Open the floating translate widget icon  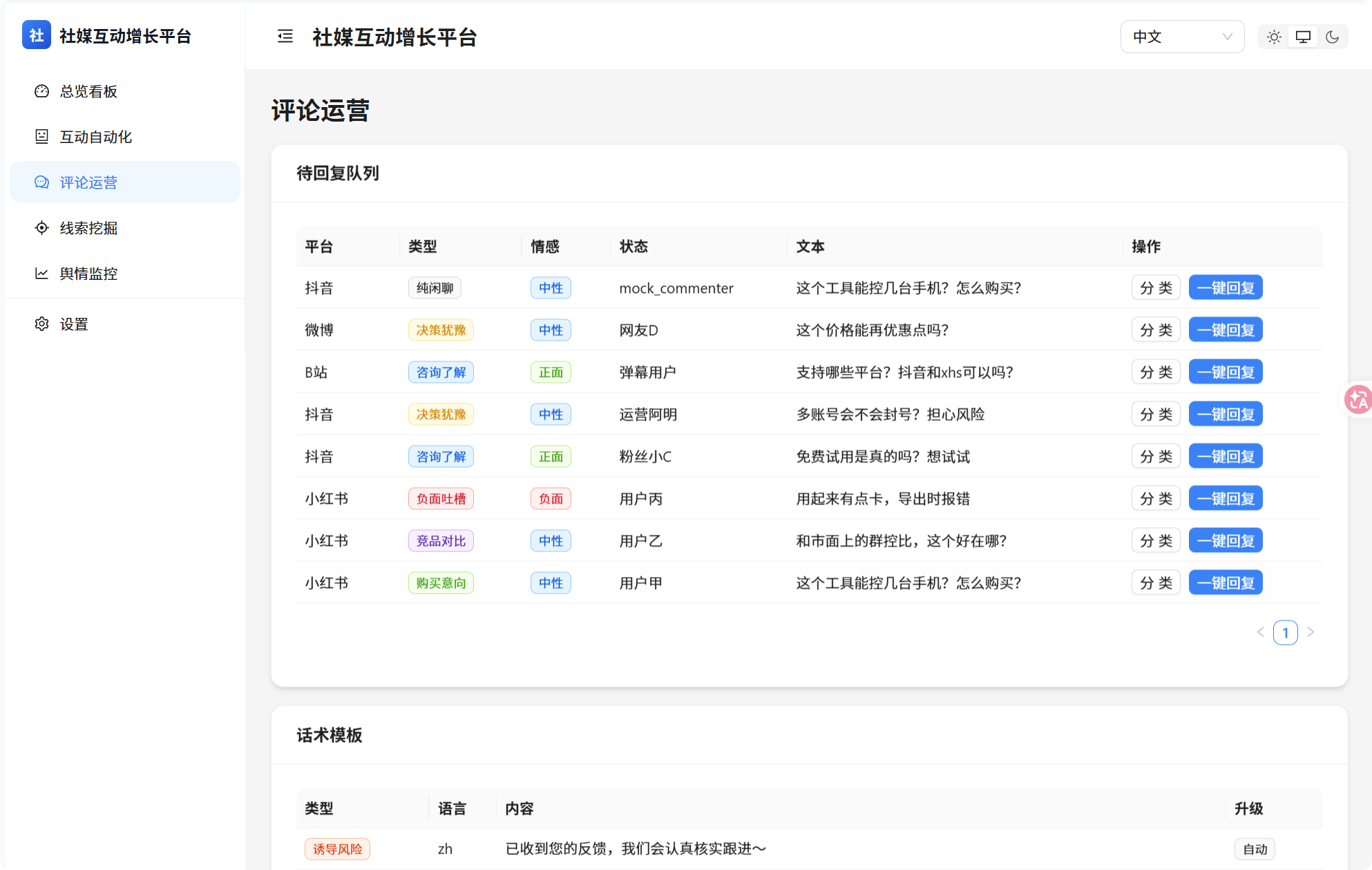coord(1358,399)
